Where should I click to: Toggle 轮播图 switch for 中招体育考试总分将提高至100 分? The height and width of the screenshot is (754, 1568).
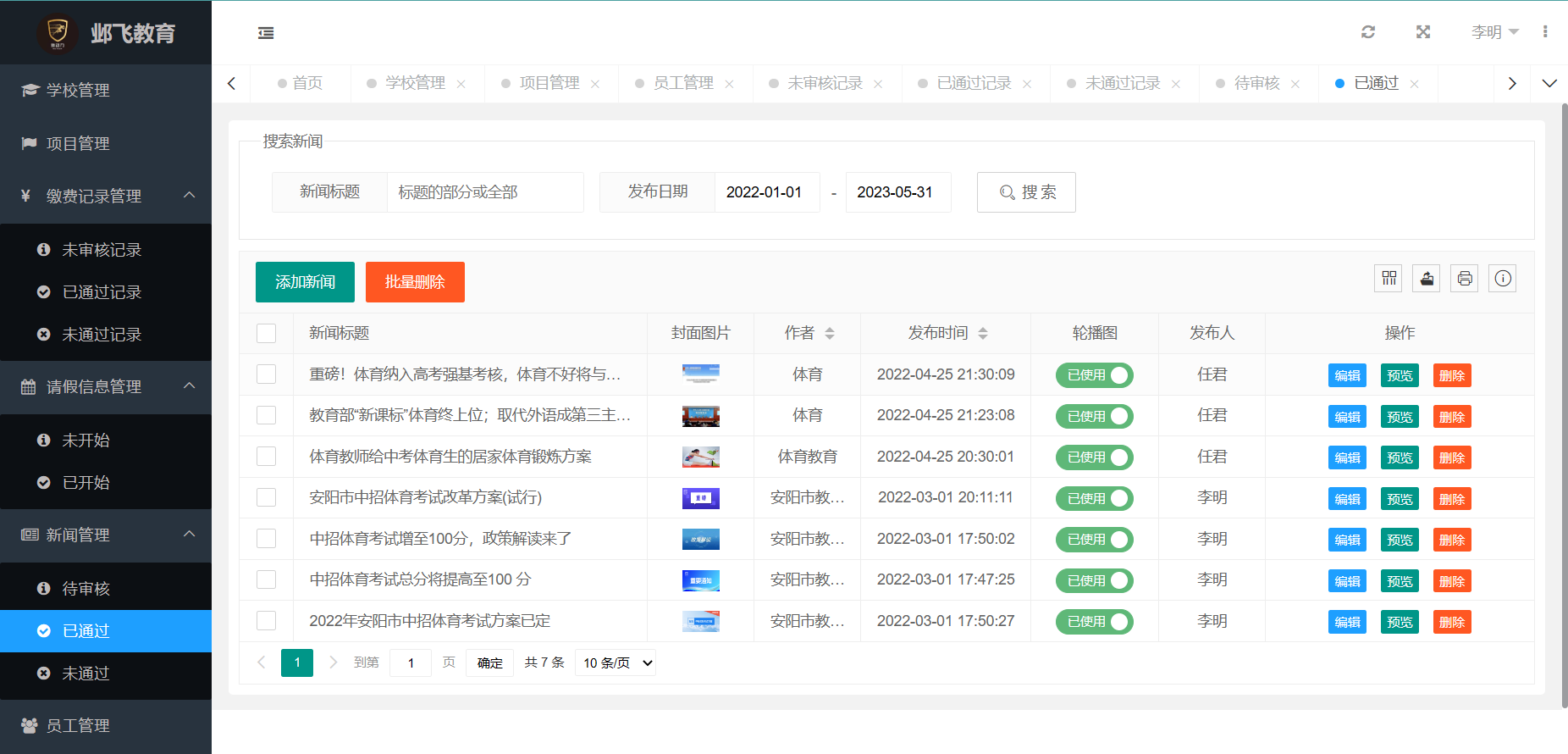(1095, 580)
